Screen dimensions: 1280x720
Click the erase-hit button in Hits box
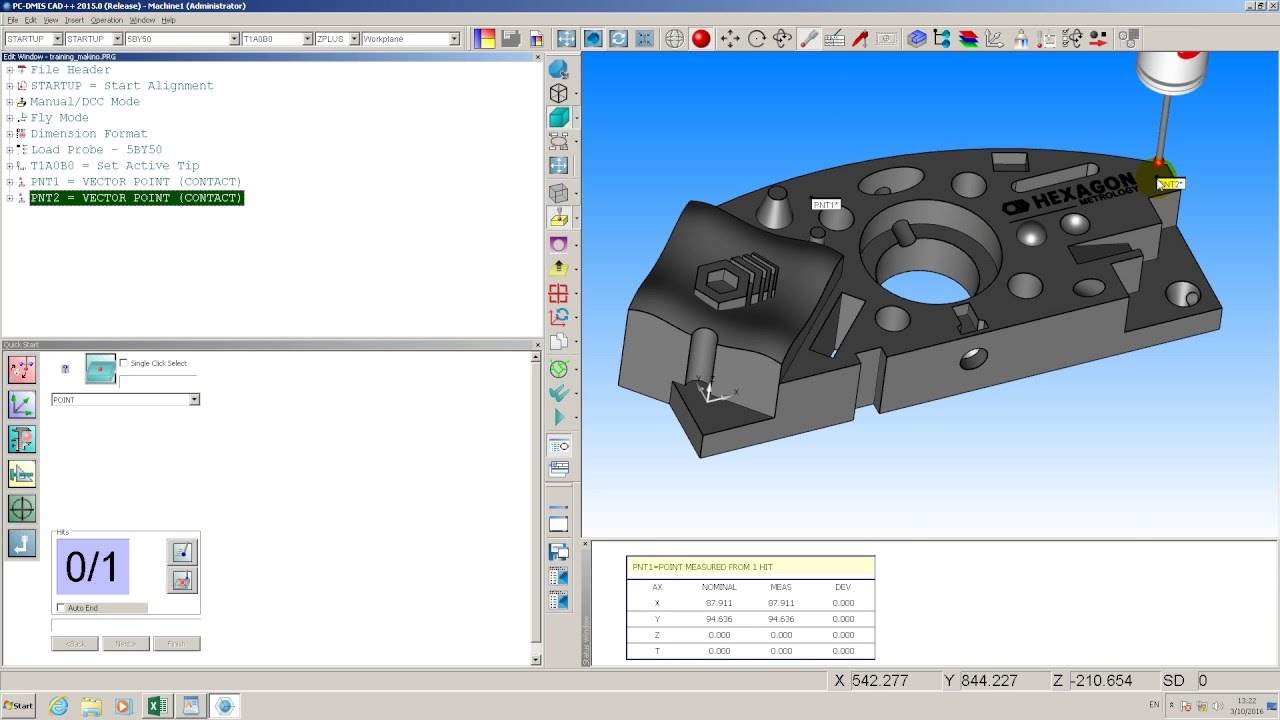(x=182, y=580)
